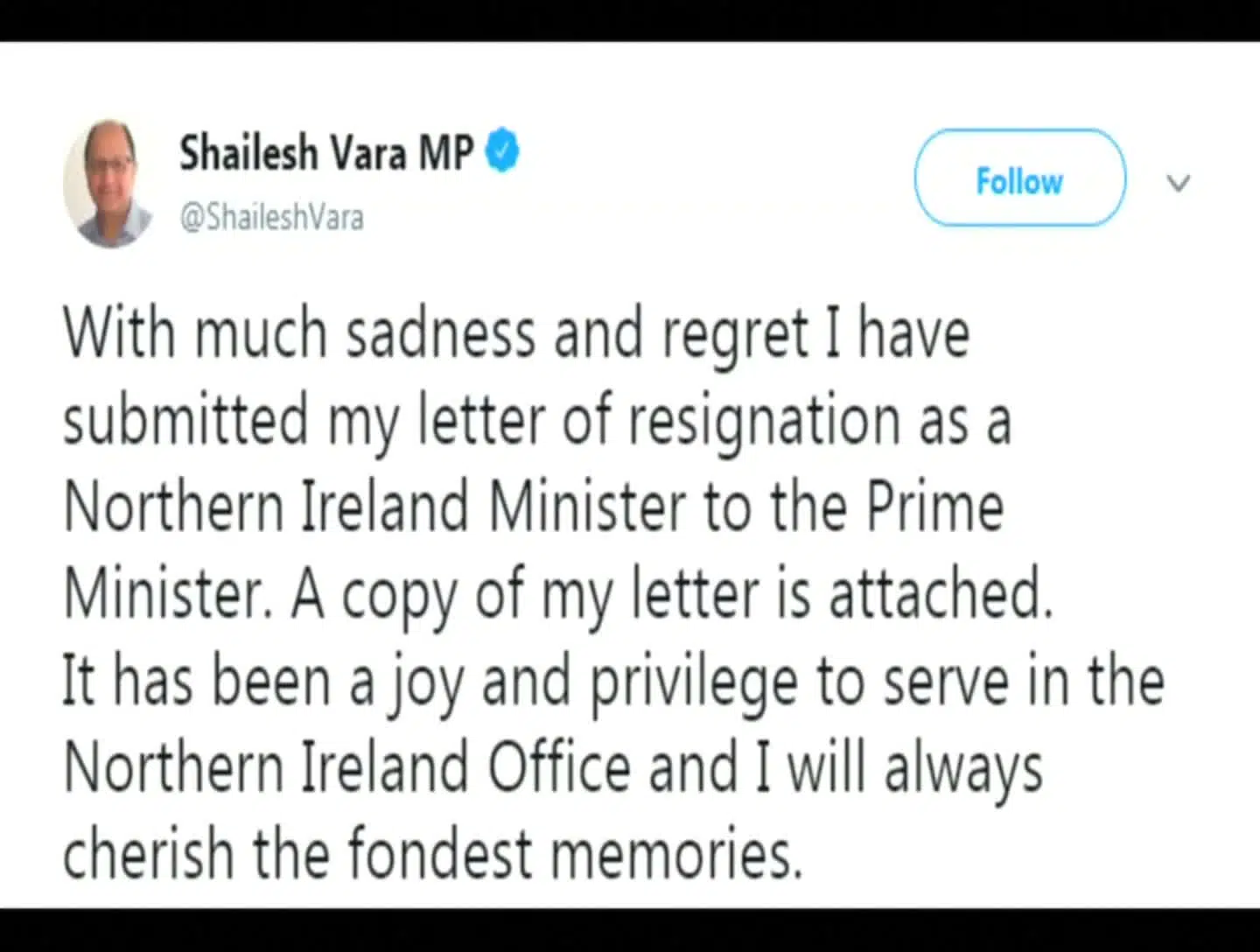Click Shailesh Vara's profile avatar photo

pyautogui.click(x=108, y=184)
